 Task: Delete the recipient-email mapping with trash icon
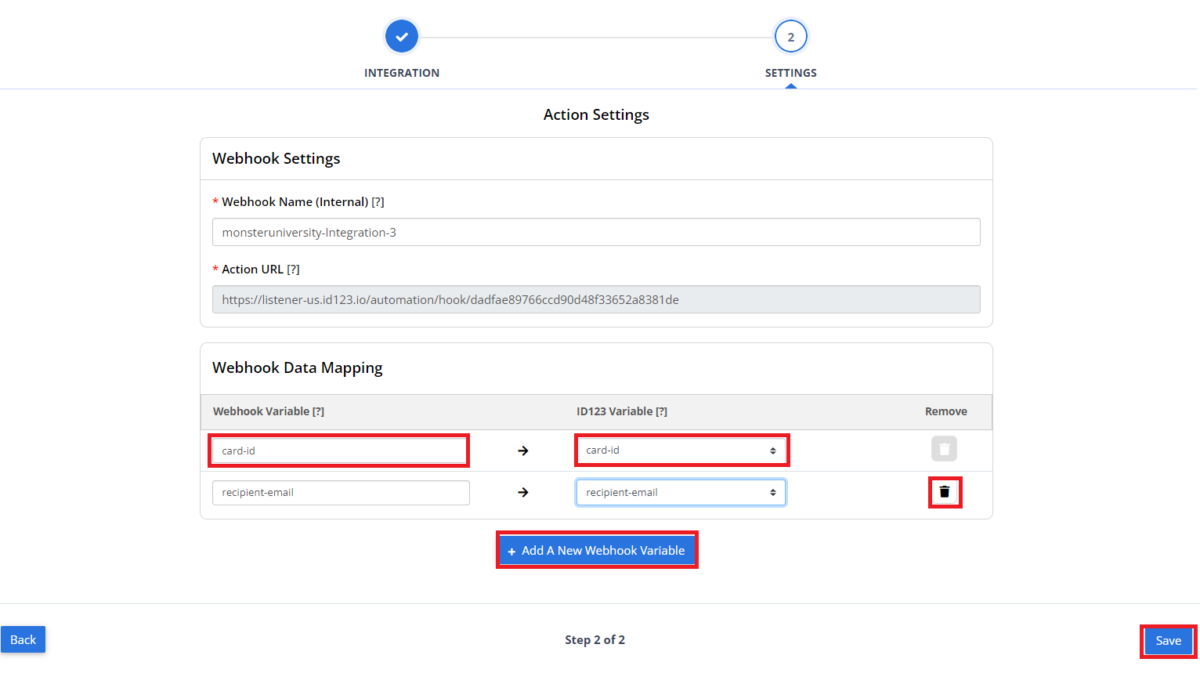click(944, 491)
